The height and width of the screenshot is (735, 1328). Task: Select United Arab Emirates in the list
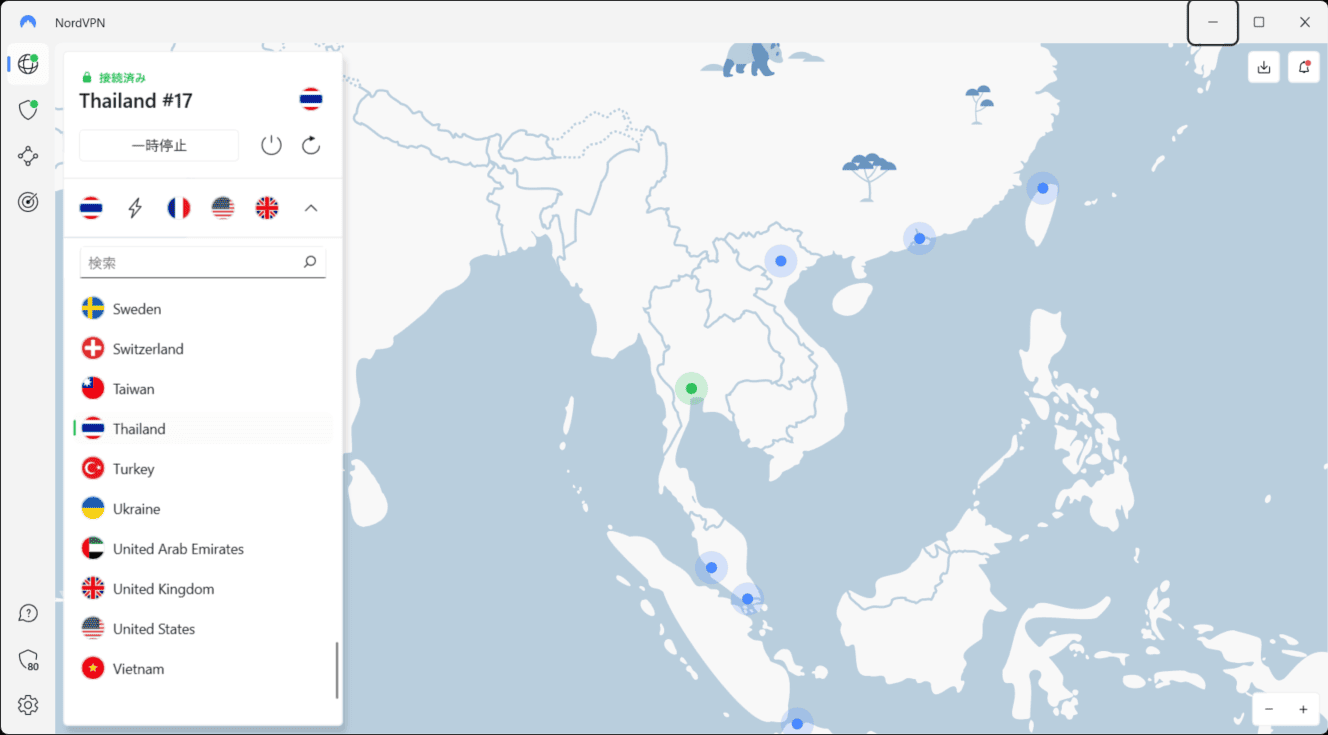pos(204,549)
